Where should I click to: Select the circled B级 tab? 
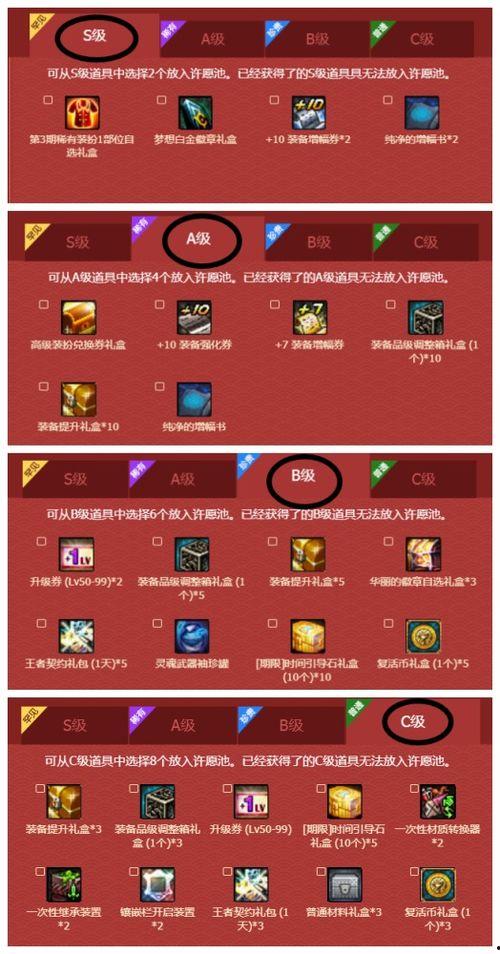tap(302, 476)
